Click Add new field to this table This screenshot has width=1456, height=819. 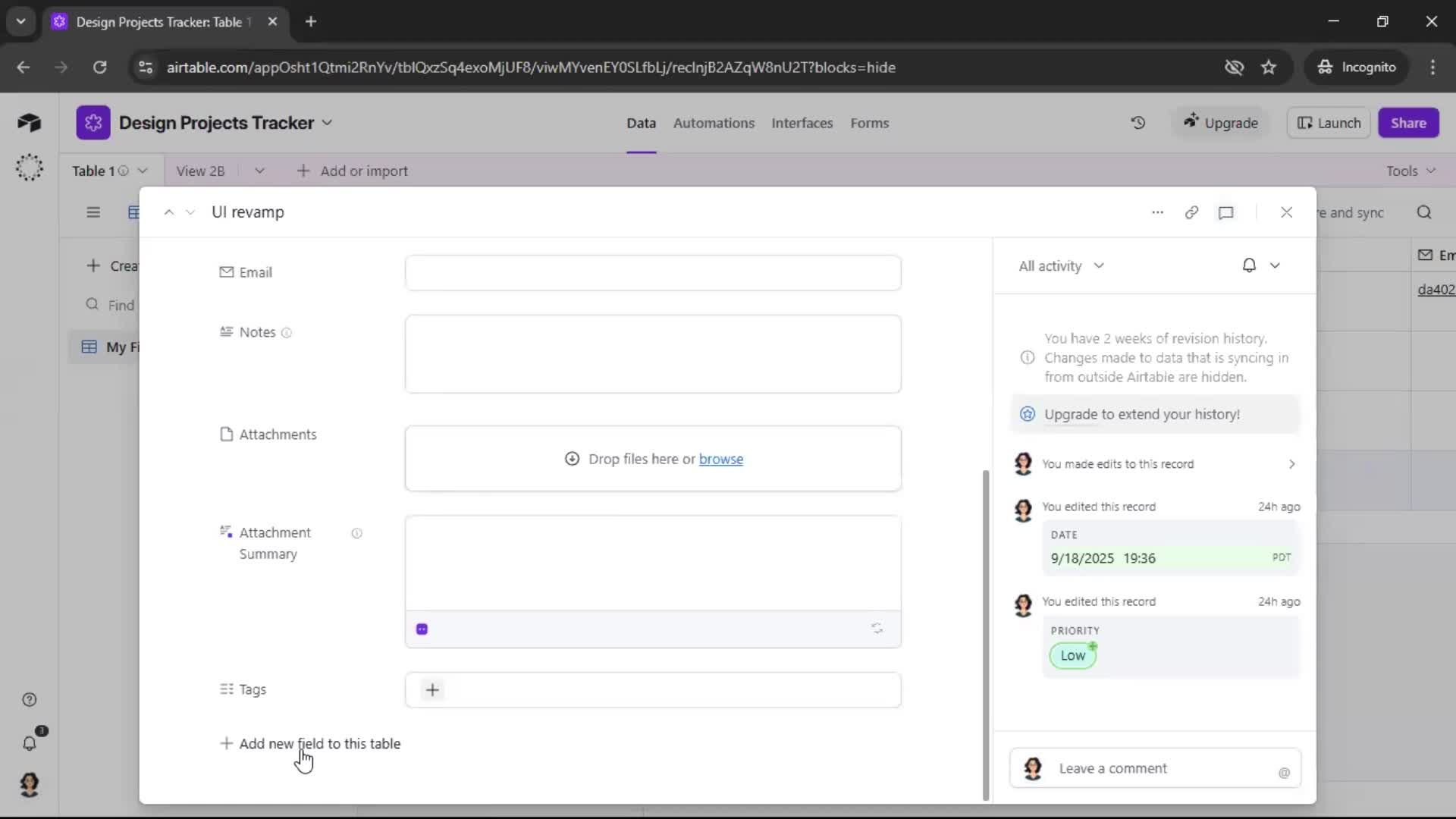click(x=310, y=744)
